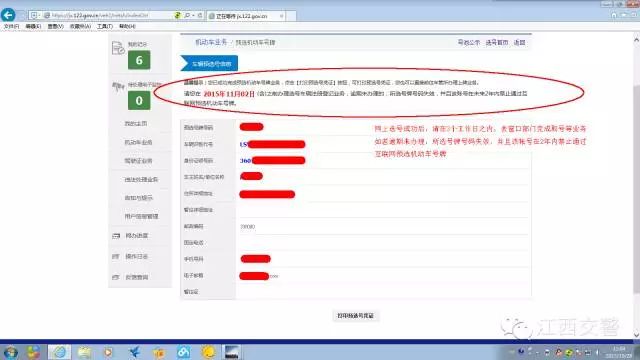Open the 文件(F) menu
Screen dimensions: 640x360
[11, 26]
